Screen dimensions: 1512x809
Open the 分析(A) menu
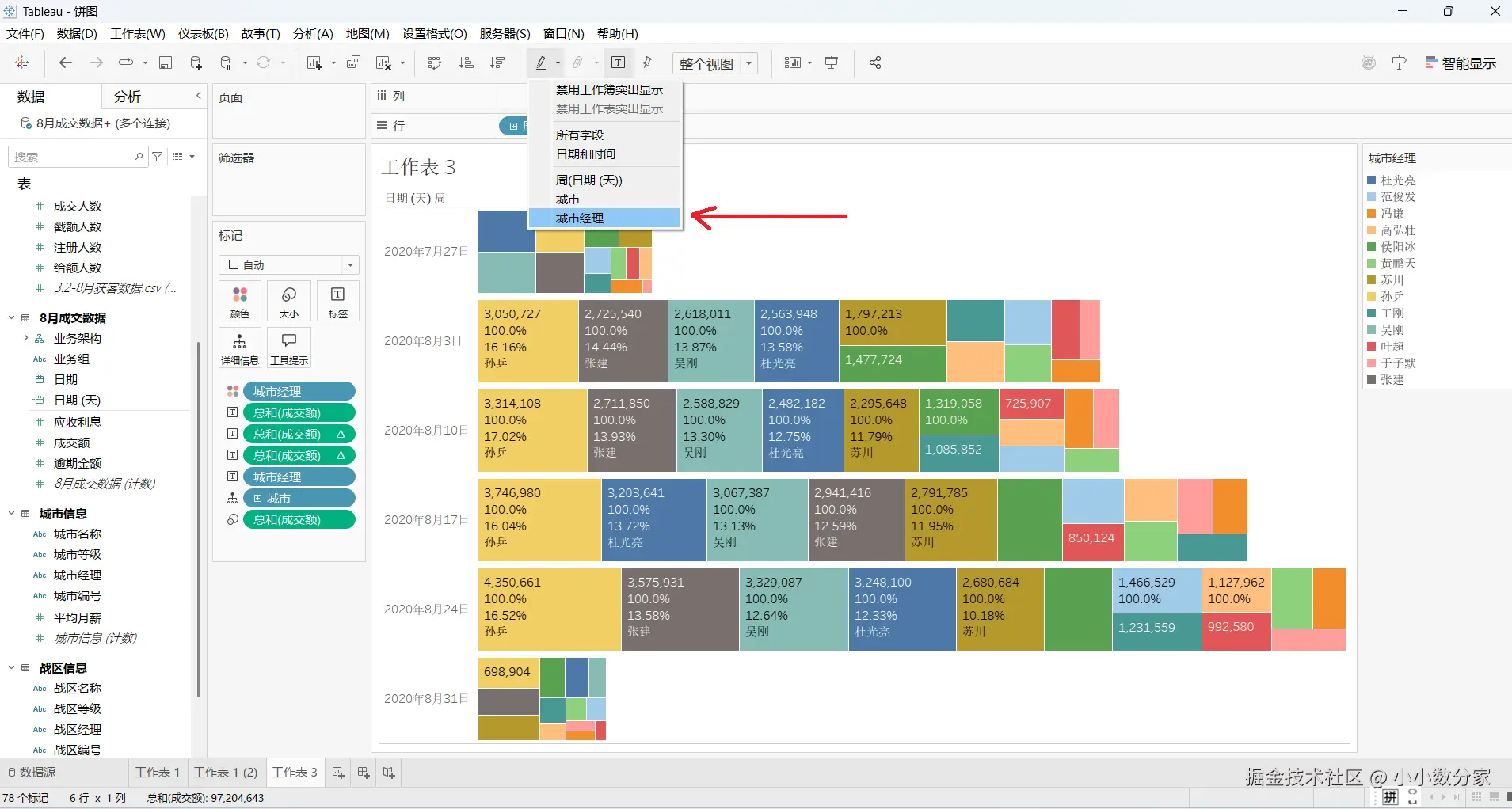coord(313,33)
